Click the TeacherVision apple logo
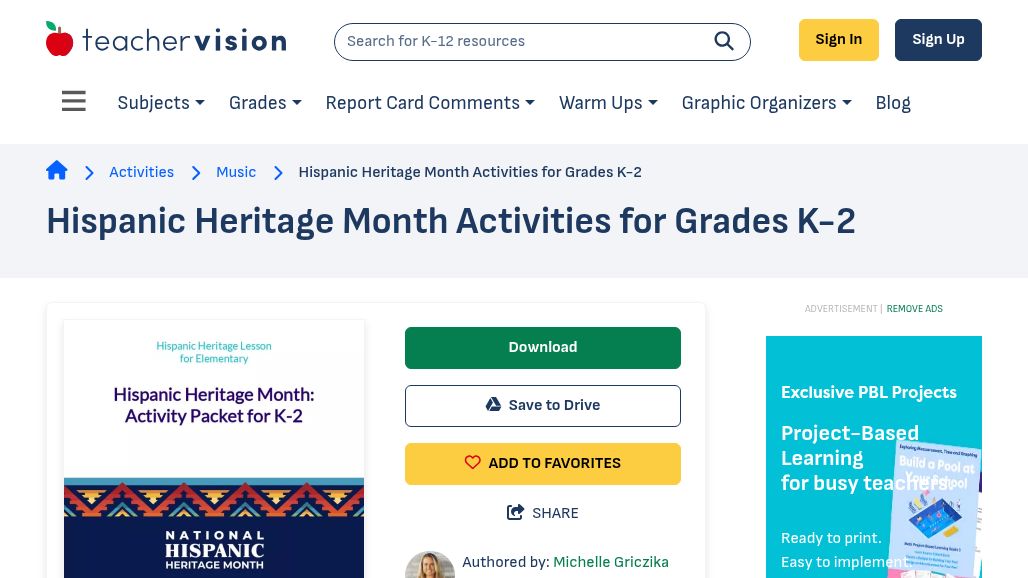1028x578 pixels. click(x=60, y=40)
